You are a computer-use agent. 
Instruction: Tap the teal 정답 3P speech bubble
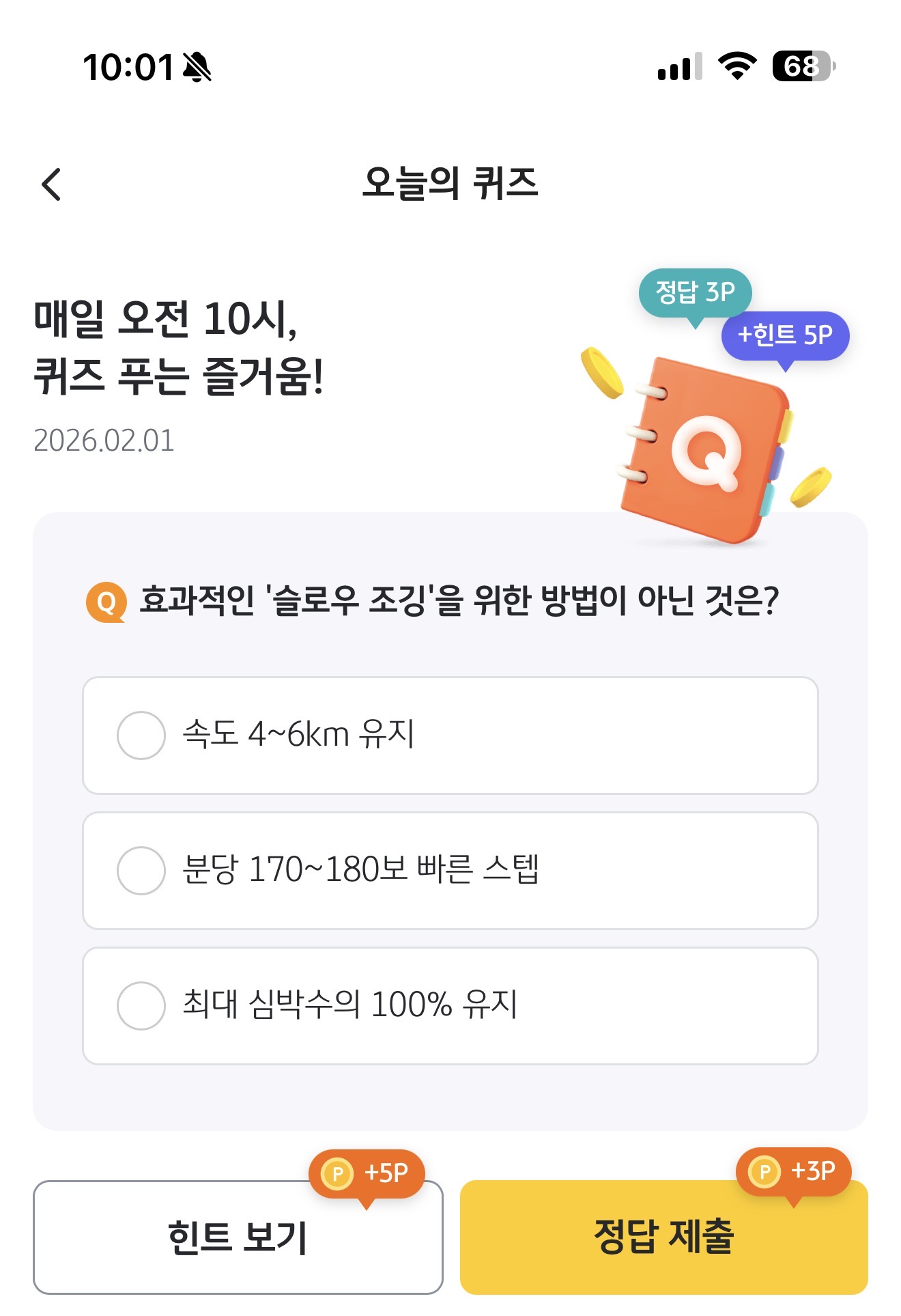click(695, 294)
